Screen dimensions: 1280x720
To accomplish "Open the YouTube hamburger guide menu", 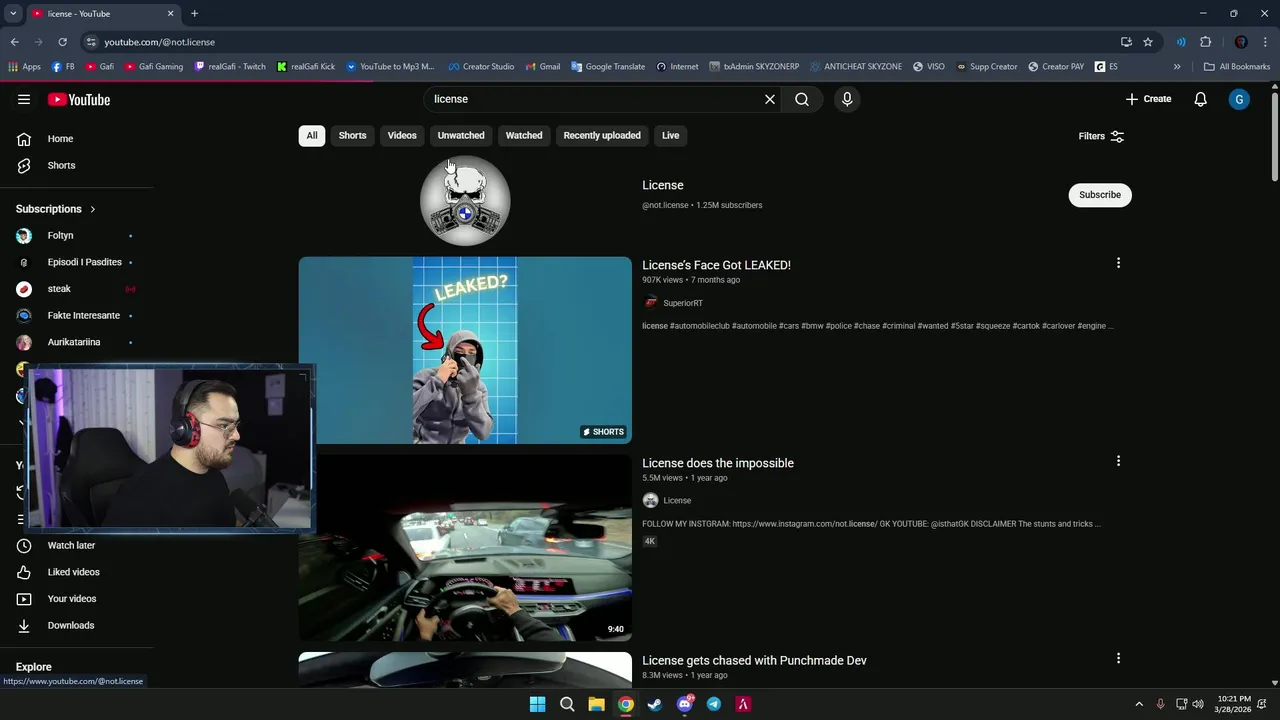I will coord(24,99).
